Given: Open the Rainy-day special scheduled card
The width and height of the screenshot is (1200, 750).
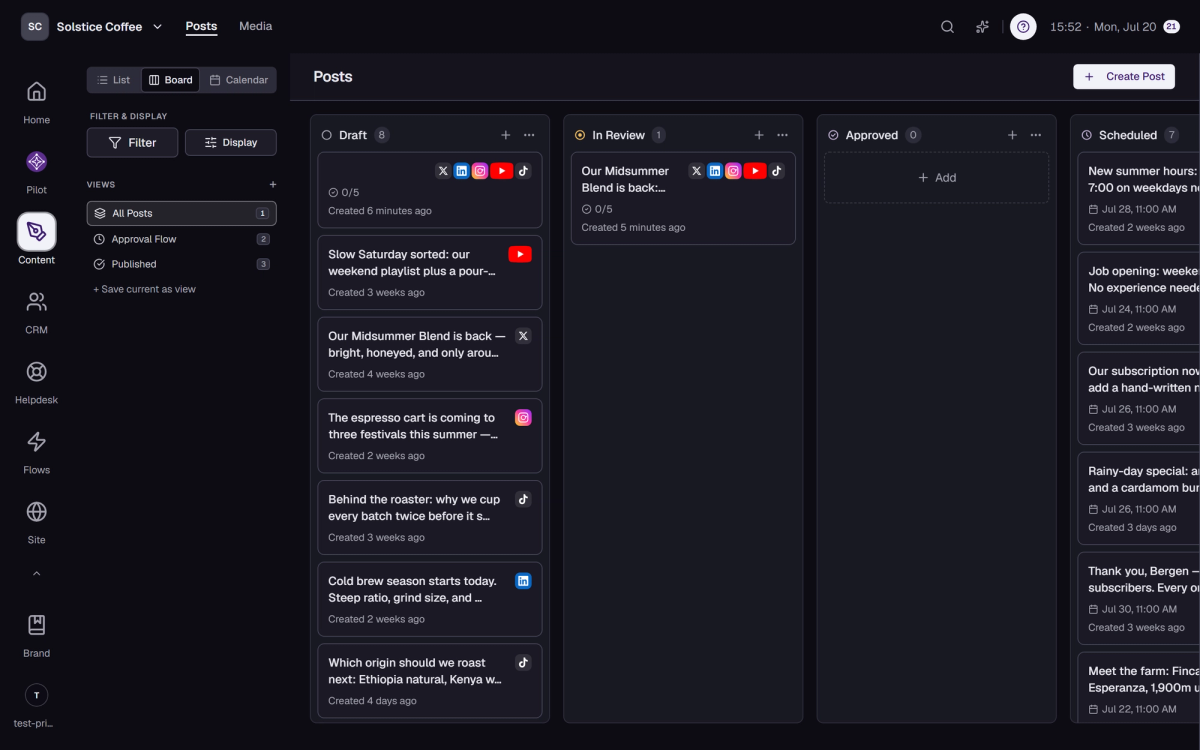Looking at the screenshot, I should click(1139, 498).
